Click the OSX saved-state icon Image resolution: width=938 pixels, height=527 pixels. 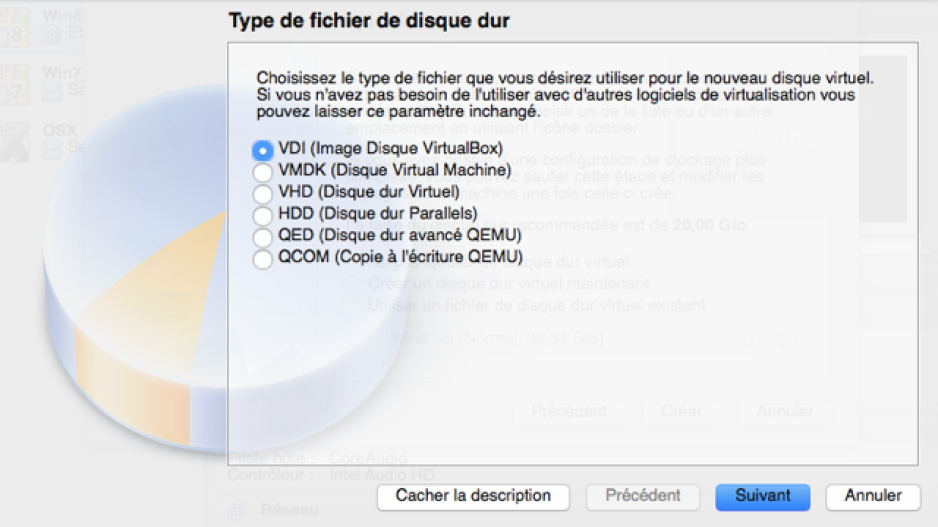tap(53, 149)
